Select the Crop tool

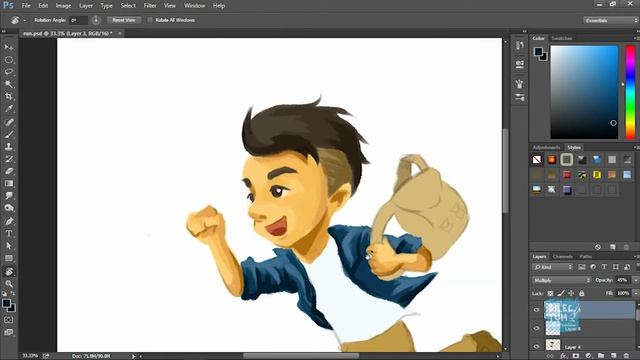(x=9, y=96)
